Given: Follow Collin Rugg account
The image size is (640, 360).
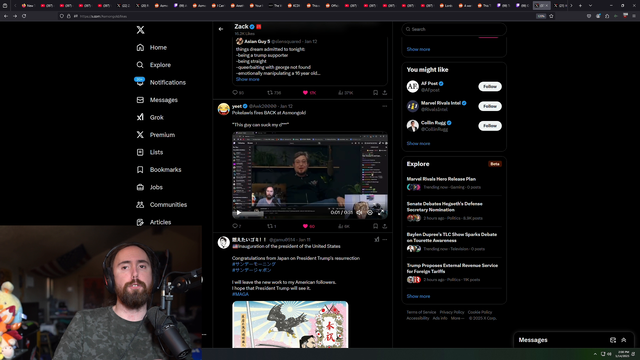Looking at the screenshot, I should coord(490,126).
